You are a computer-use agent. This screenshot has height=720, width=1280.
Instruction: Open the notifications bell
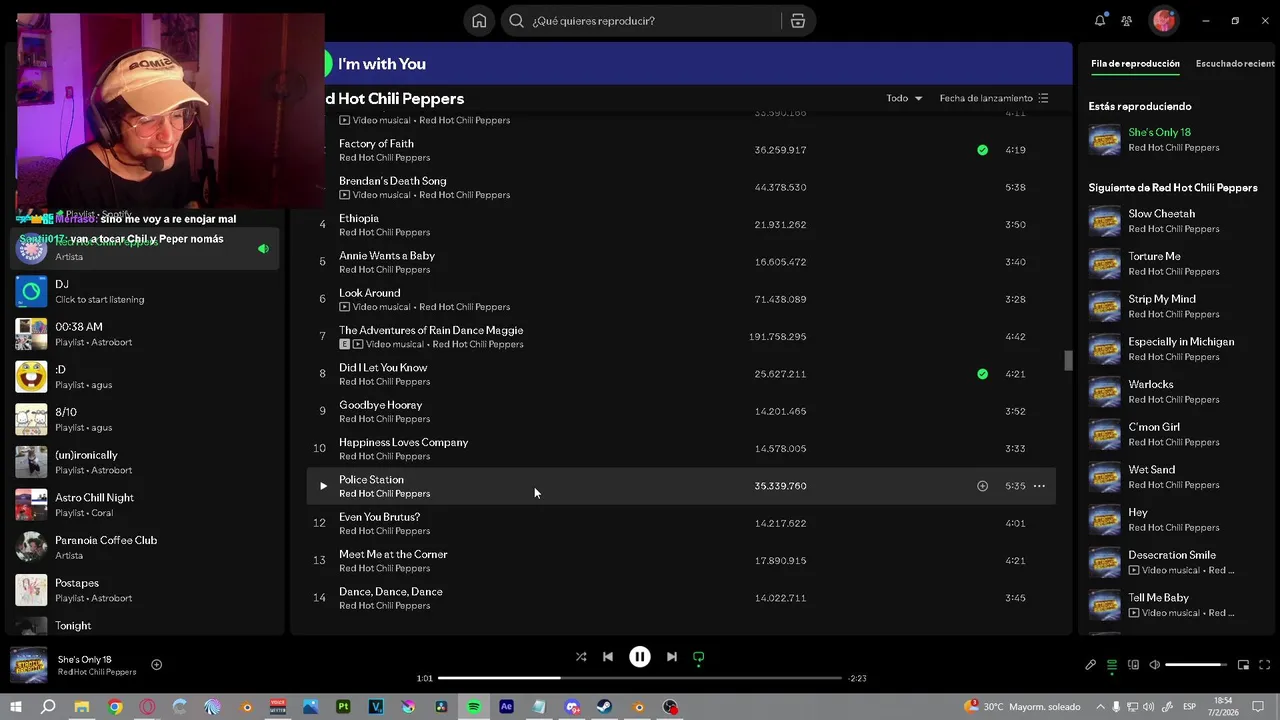point(1100,21)
